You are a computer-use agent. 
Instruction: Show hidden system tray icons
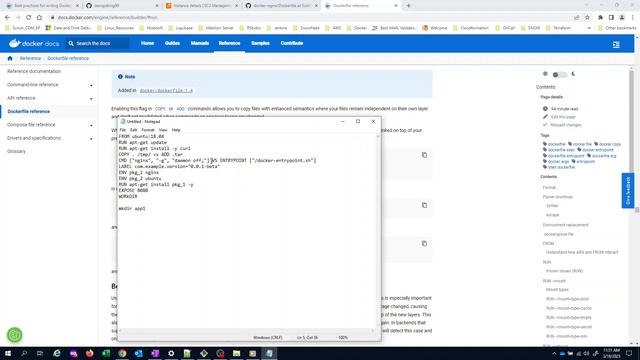tap(554, 353)
